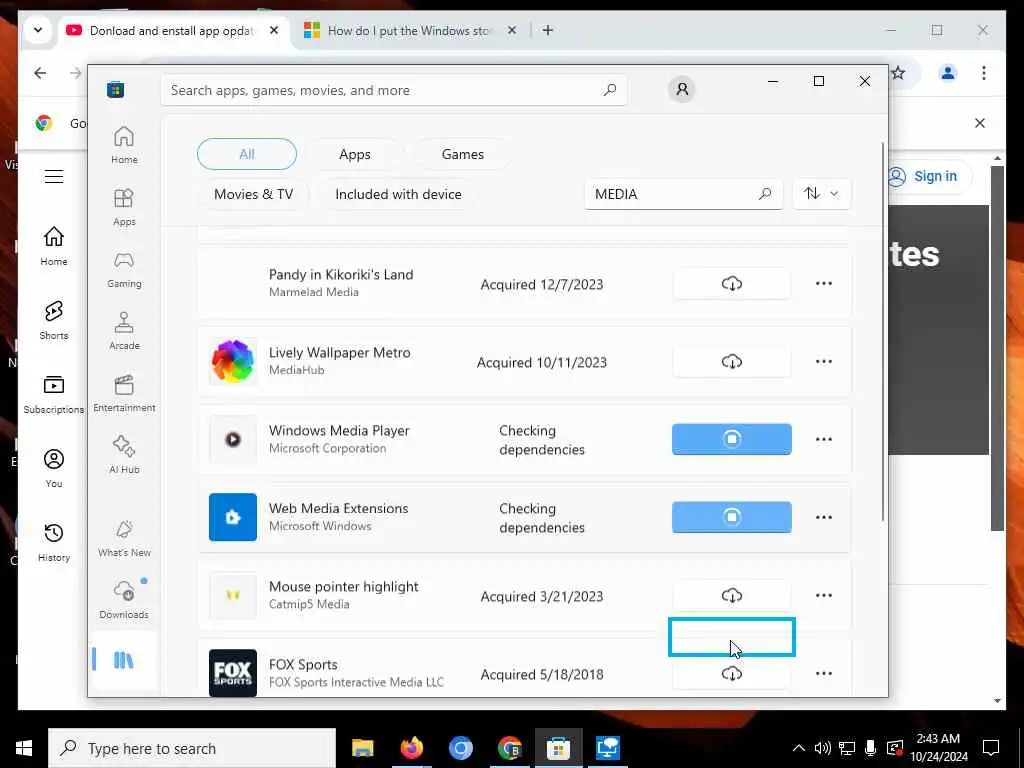Open the Chrome profile icon
This screenshot has height=768, width=1024.
948,72
